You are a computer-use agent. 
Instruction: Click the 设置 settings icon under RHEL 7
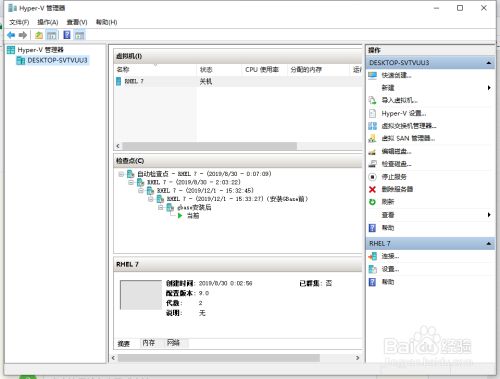[372, 269]
